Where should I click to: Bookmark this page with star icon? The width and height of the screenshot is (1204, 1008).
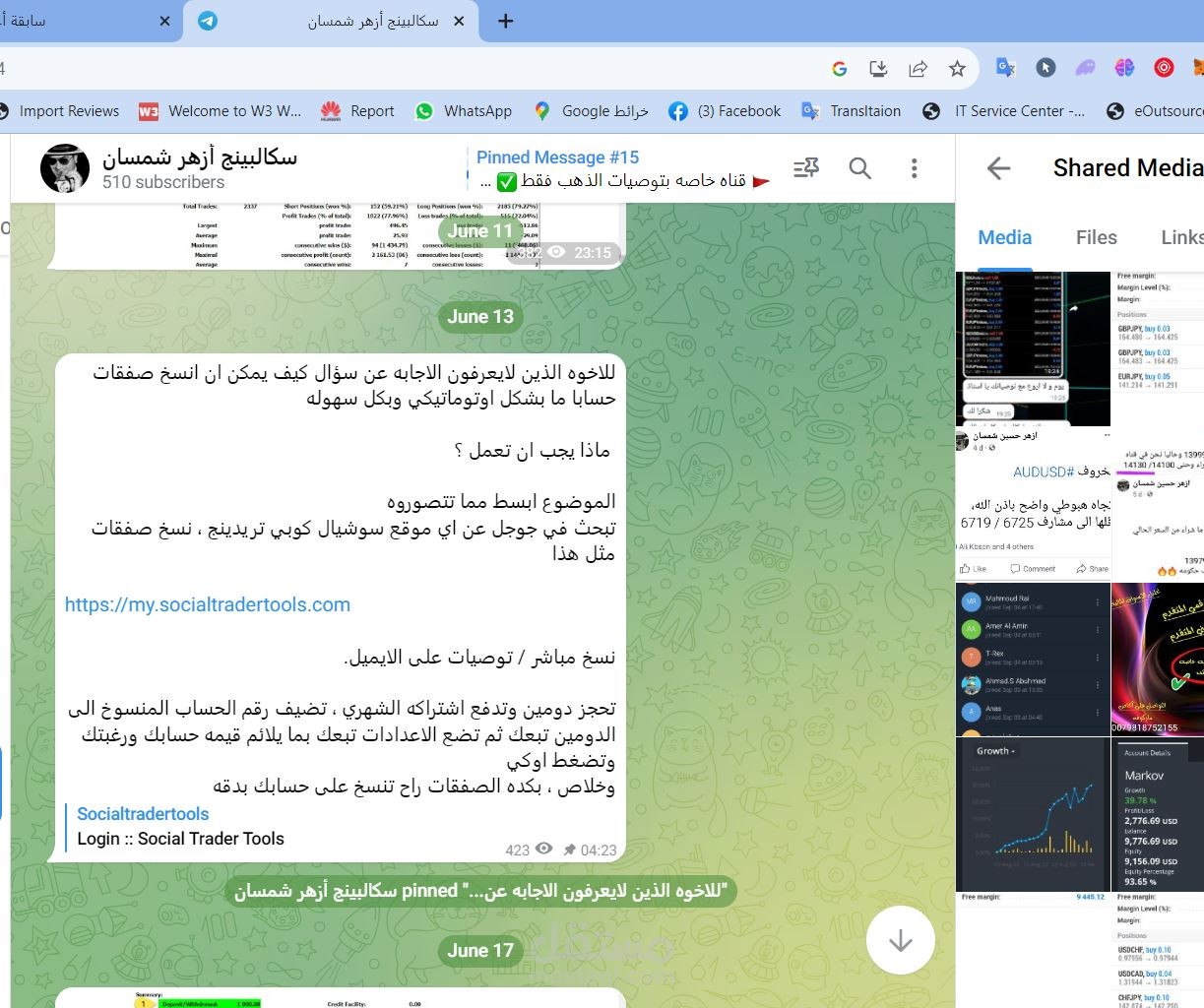pyautogui.click(x=957, y=68)
